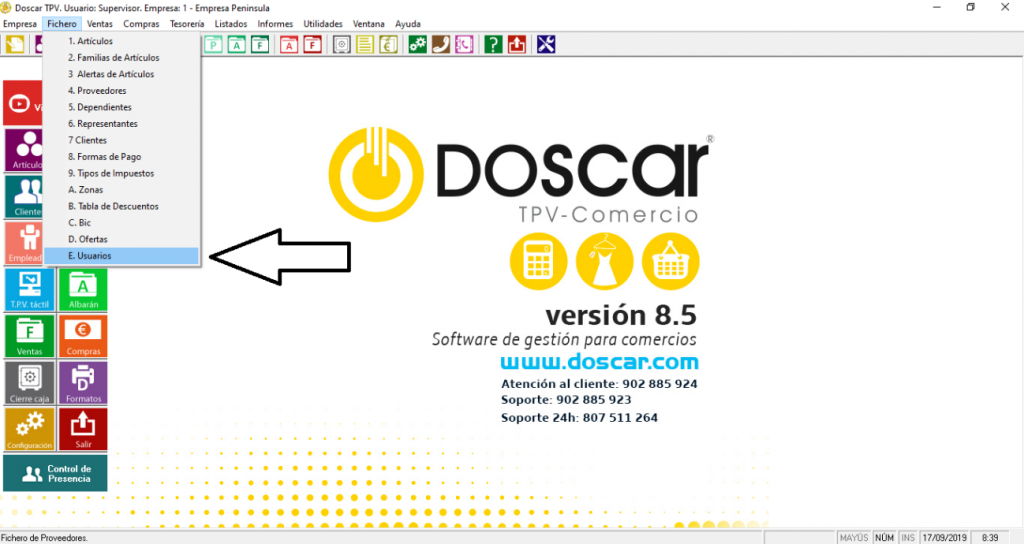The image size is (1024, 544).
Task: Open the Compras sidebar tile
Action: click(83, 336)
